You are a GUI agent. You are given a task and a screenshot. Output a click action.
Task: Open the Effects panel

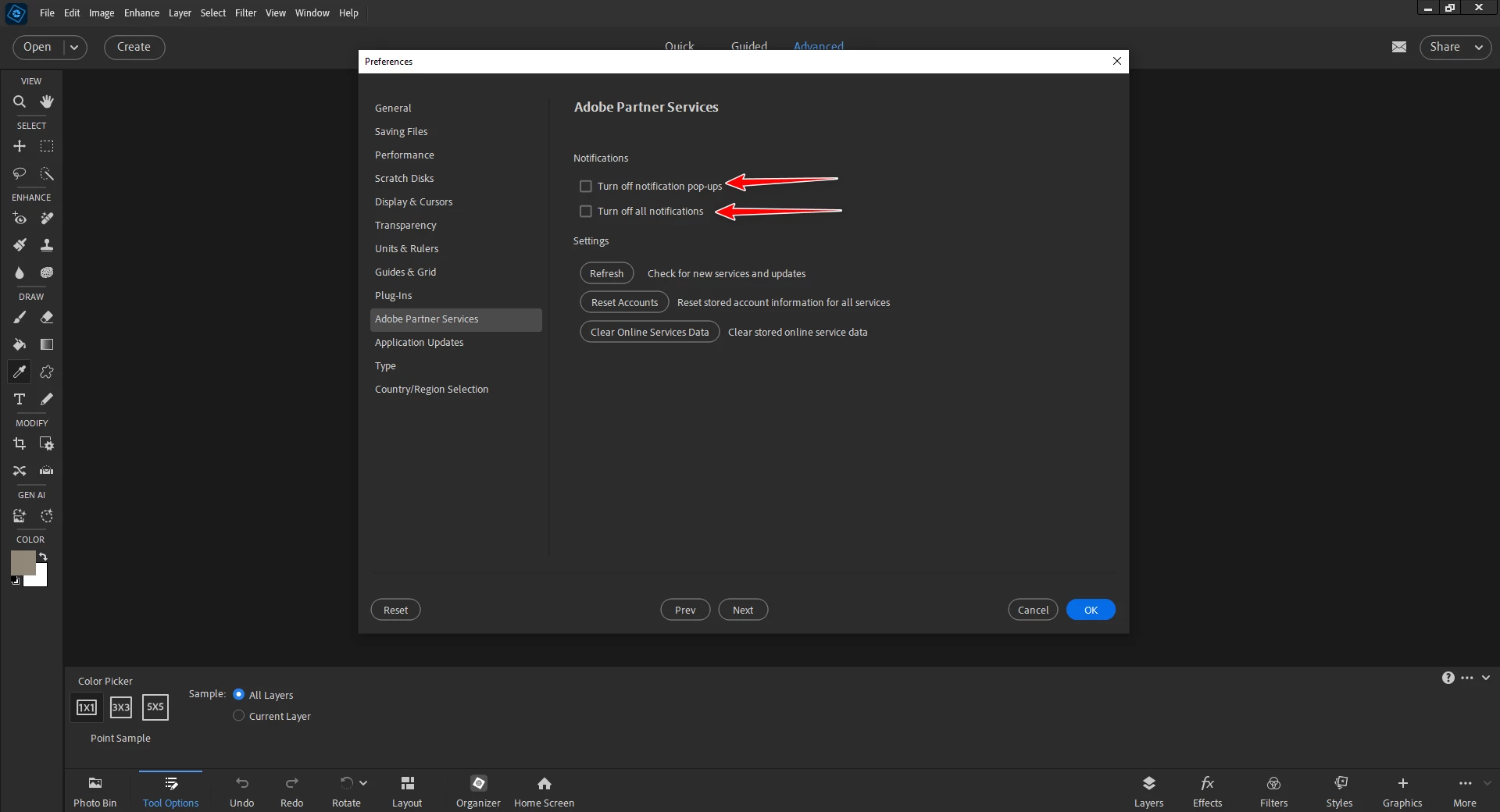point(1207,791)
